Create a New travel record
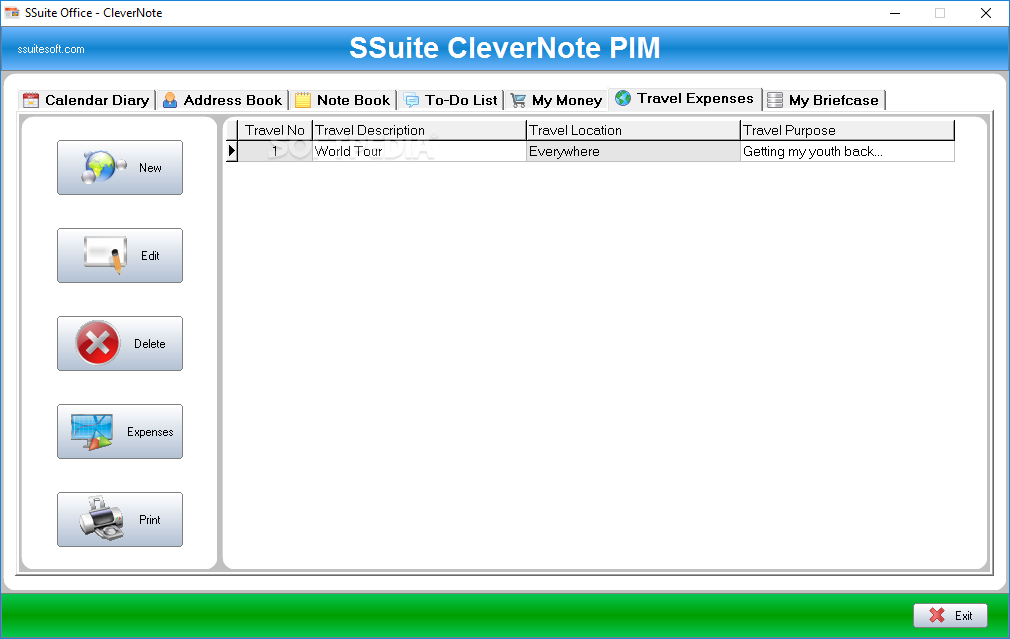Image resolution: width=1010 pixels, height=639 pixels. pos(120,167)
